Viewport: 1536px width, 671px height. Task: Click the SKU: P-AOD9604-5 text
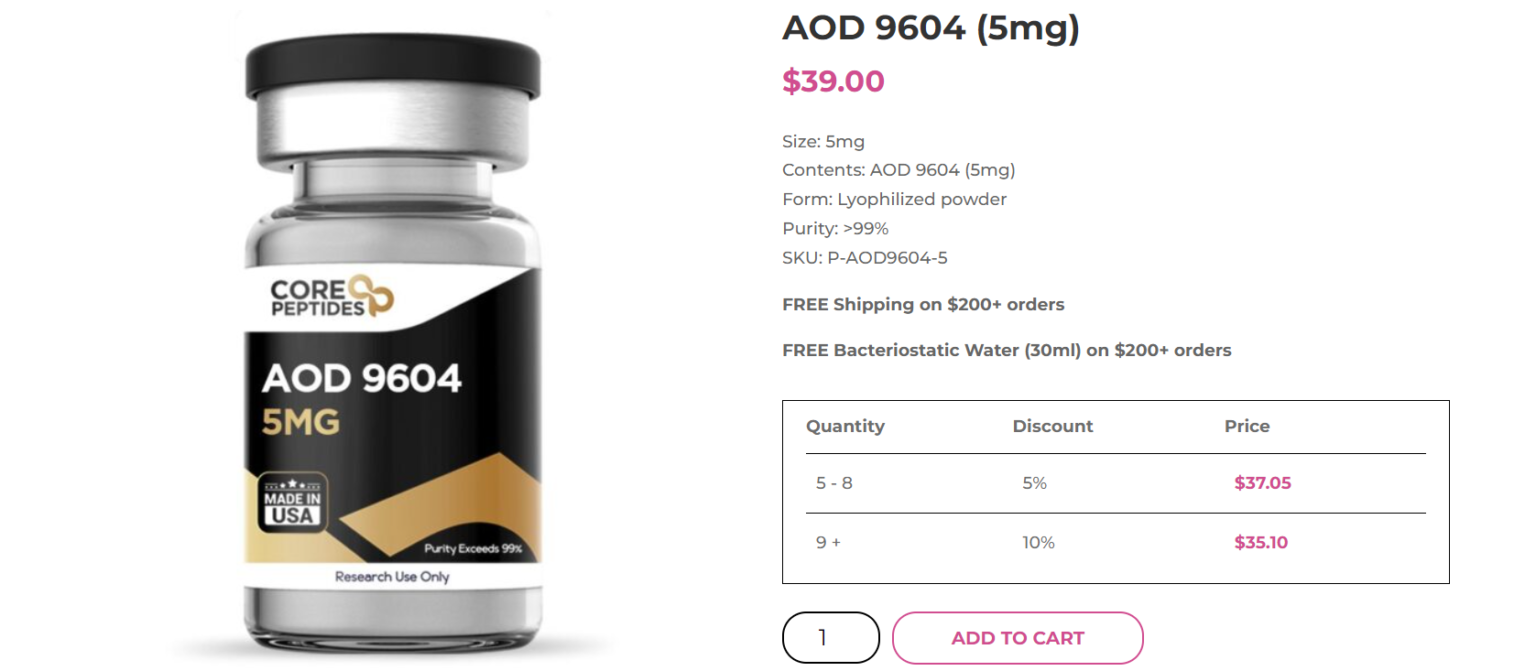tap(866, 257)
